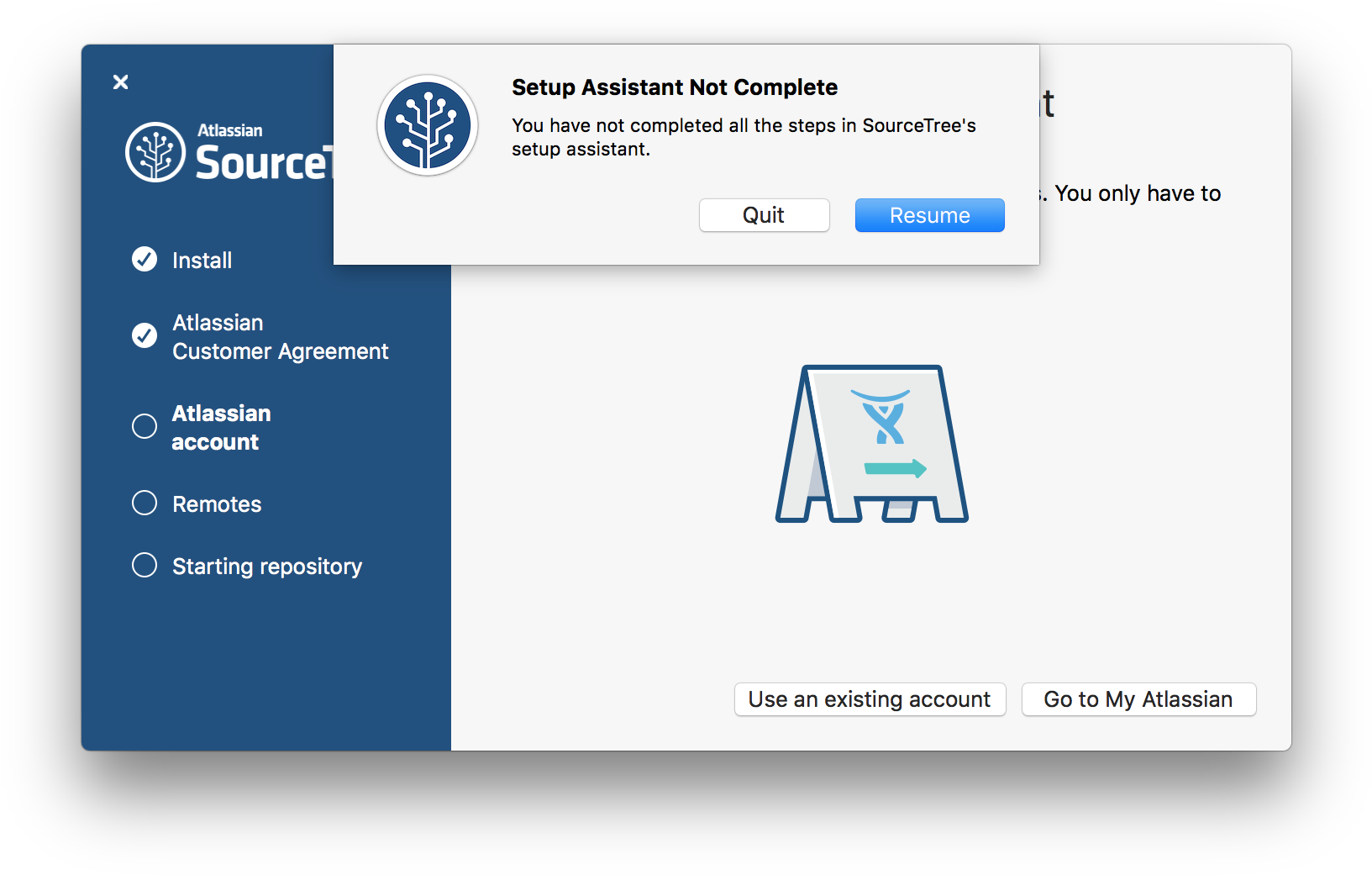The height and width of the screenshot is (875, 1372).
Task: Click the Remotes step label
Action: point(217,504)
